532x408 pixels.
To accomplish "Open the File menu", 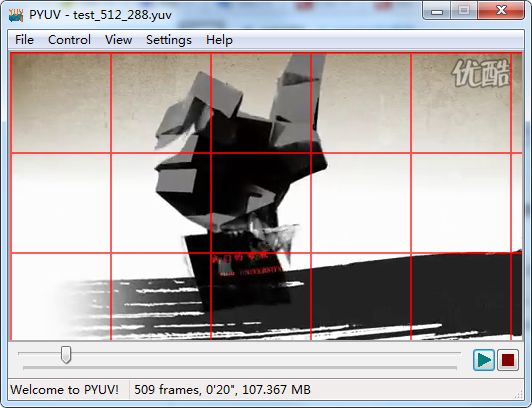I will (24, 40).
